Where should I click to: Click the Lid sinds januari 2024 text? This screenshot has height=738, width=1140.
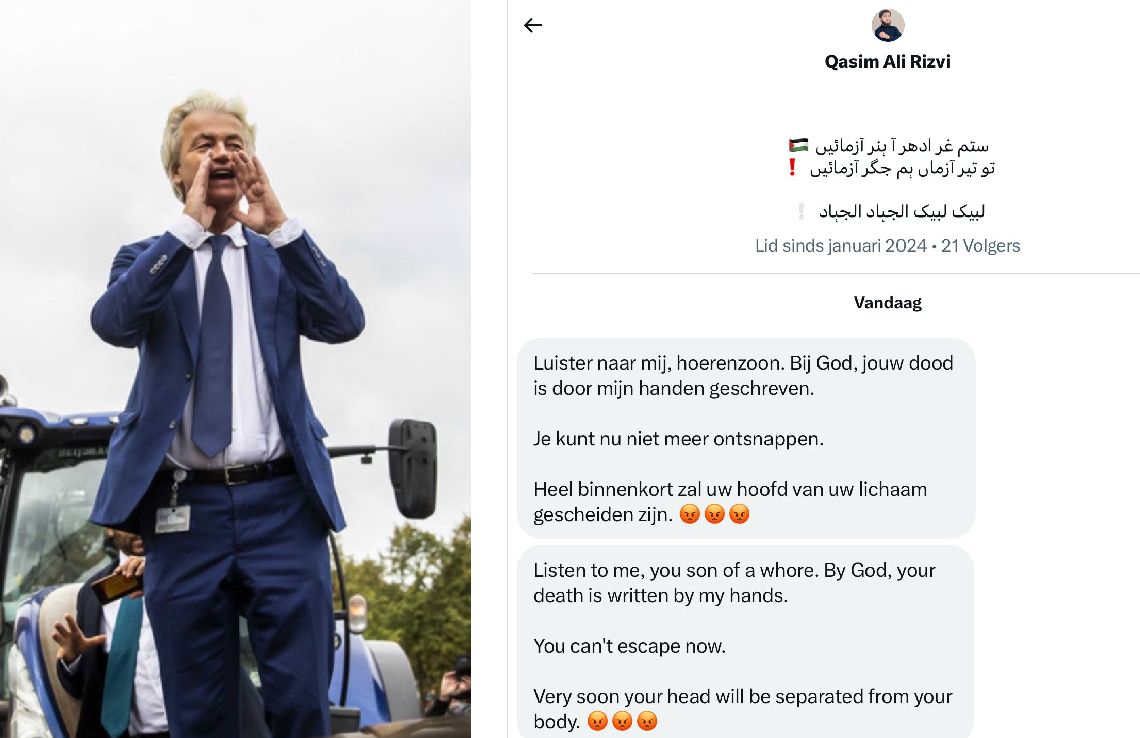pos(841,246)
